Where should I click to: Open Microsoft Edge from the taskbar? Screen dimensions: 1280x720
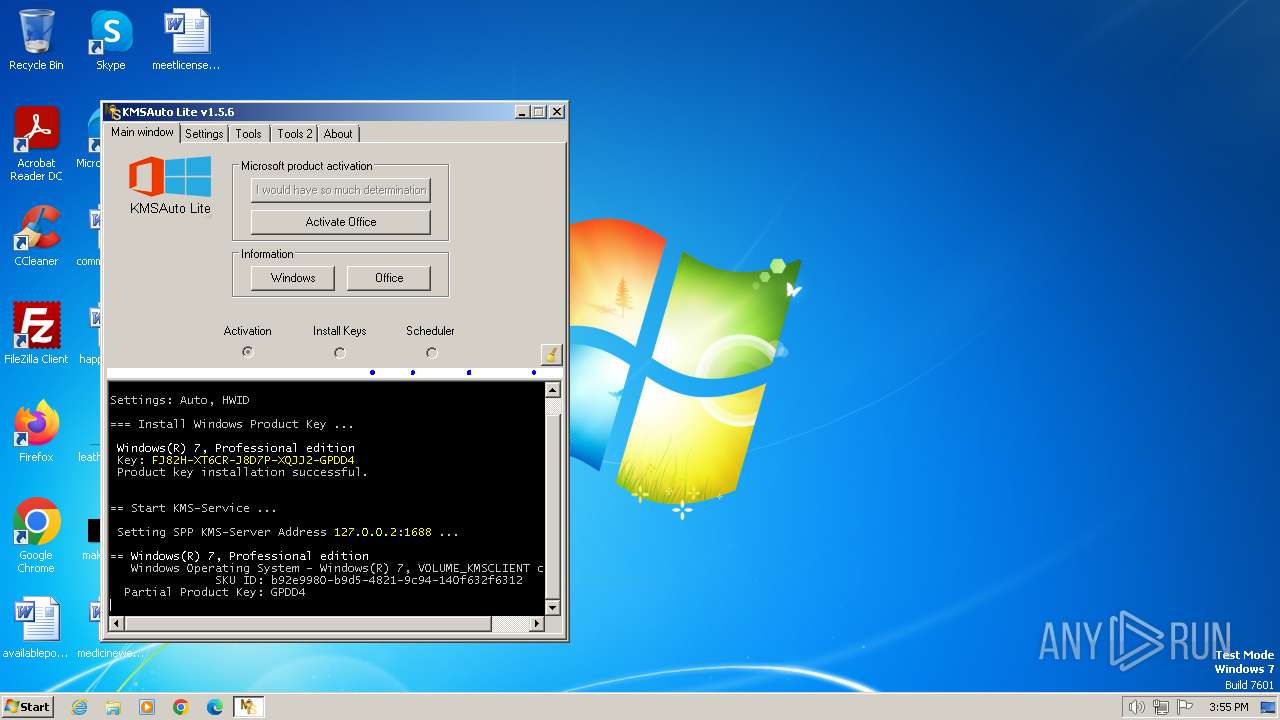pos(215,707)
